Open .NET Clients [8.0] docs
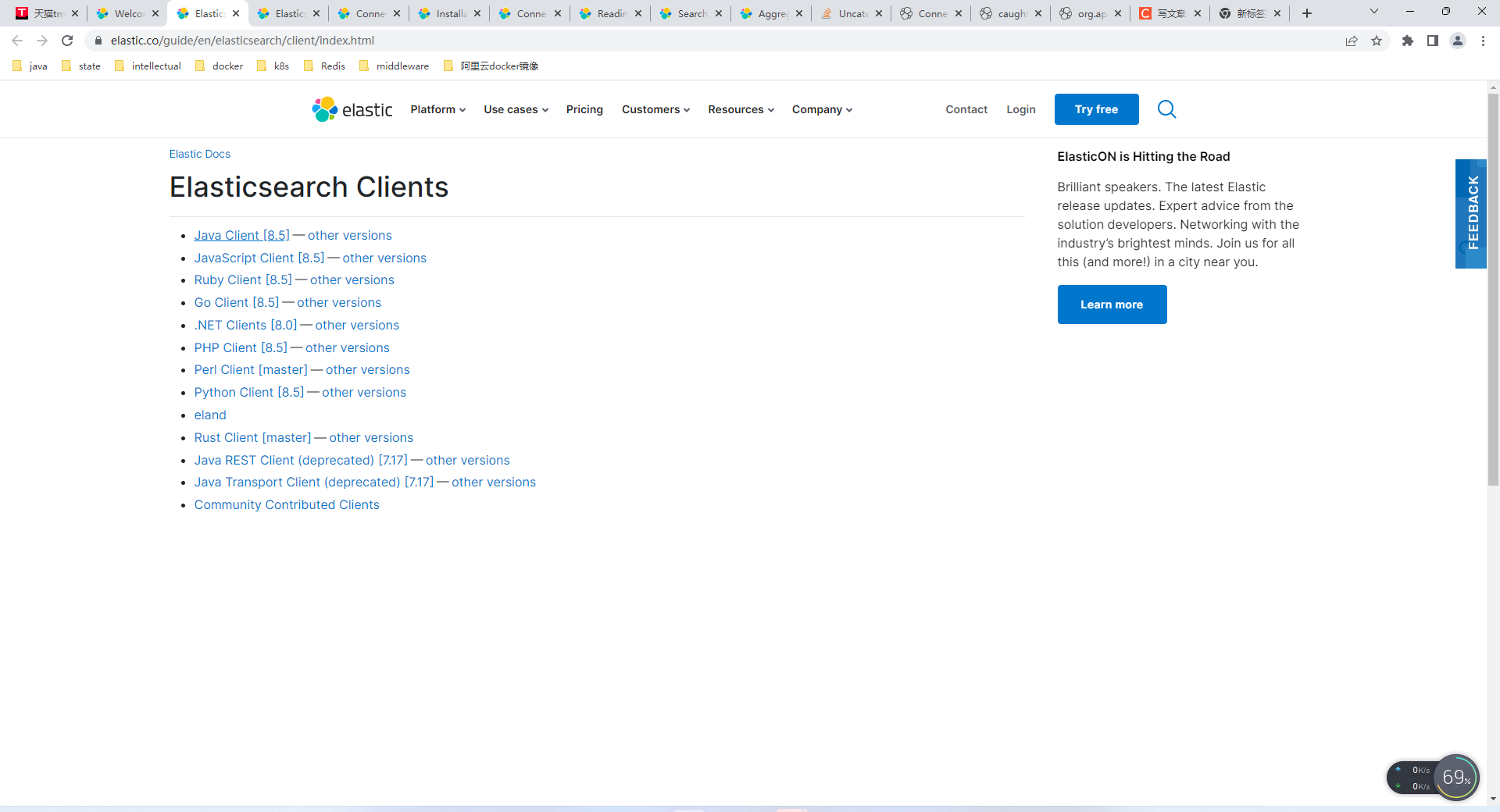The image size is (1500, 812). tap(246, 325)
